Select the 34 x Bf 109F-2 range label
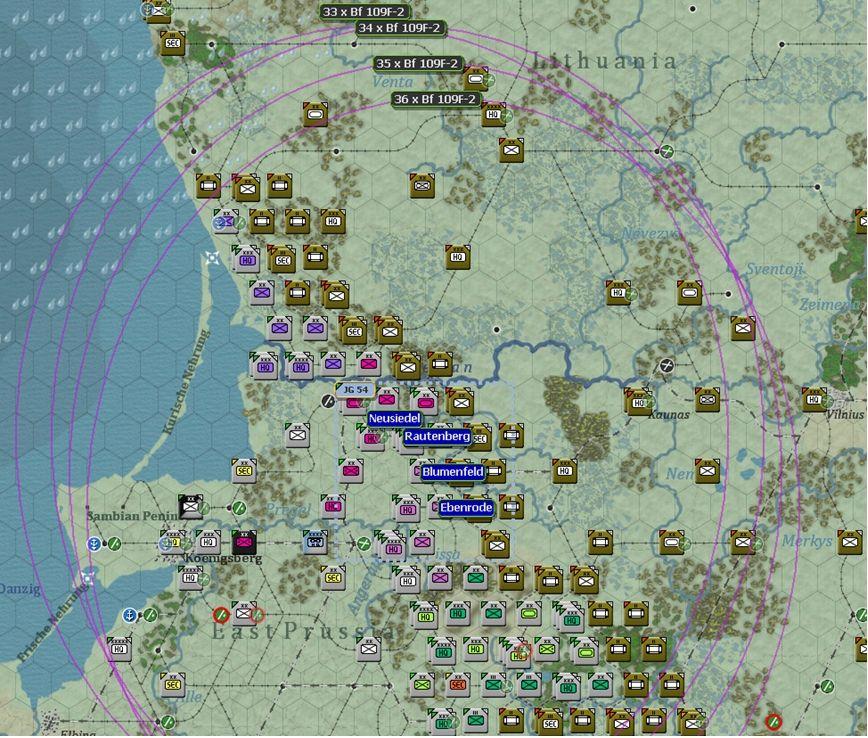 pos(399,28)
